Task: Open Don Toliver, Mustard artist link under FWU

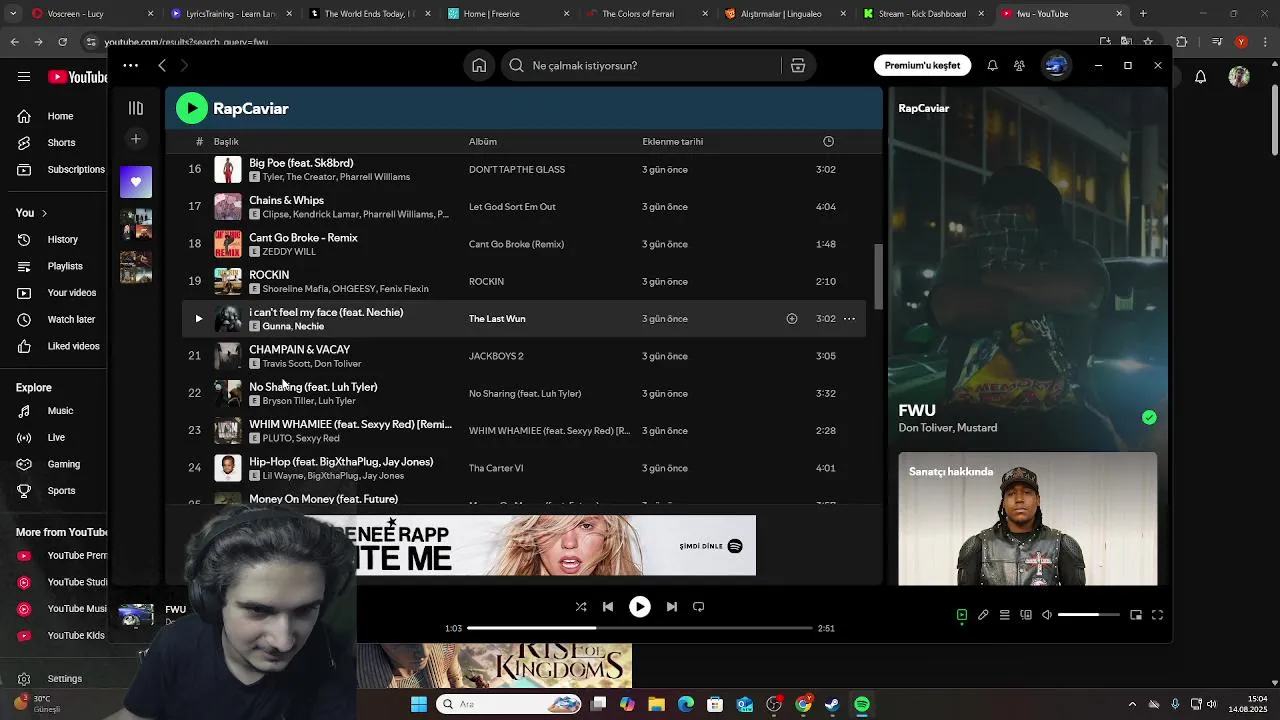Action: [x=947, y=428]
